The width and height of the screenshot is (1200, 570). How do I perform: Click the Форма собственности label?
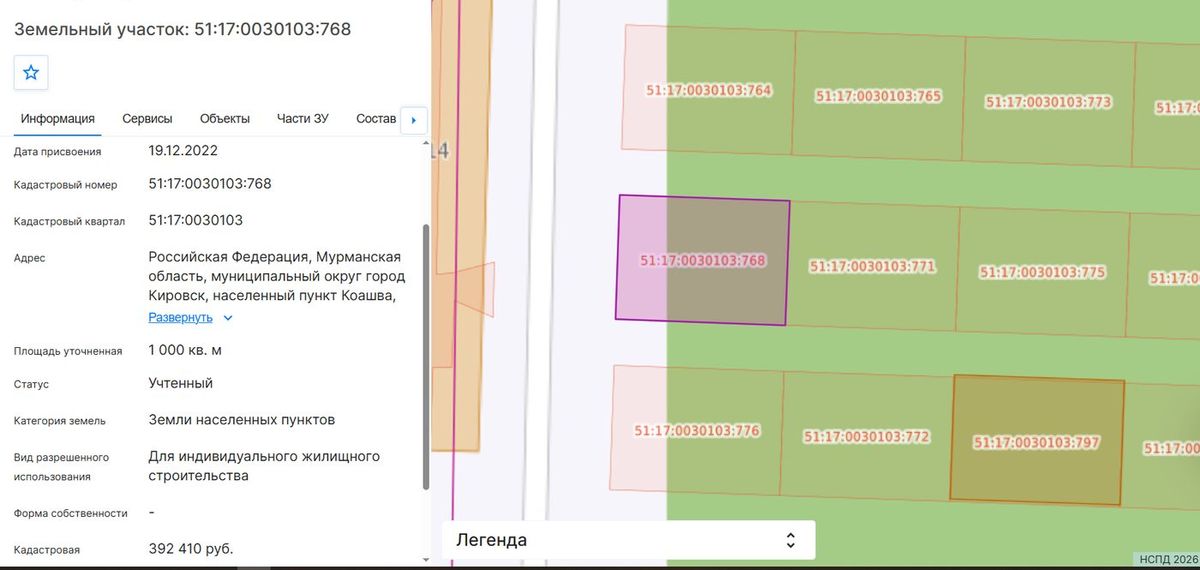click(x=71, y=513)
